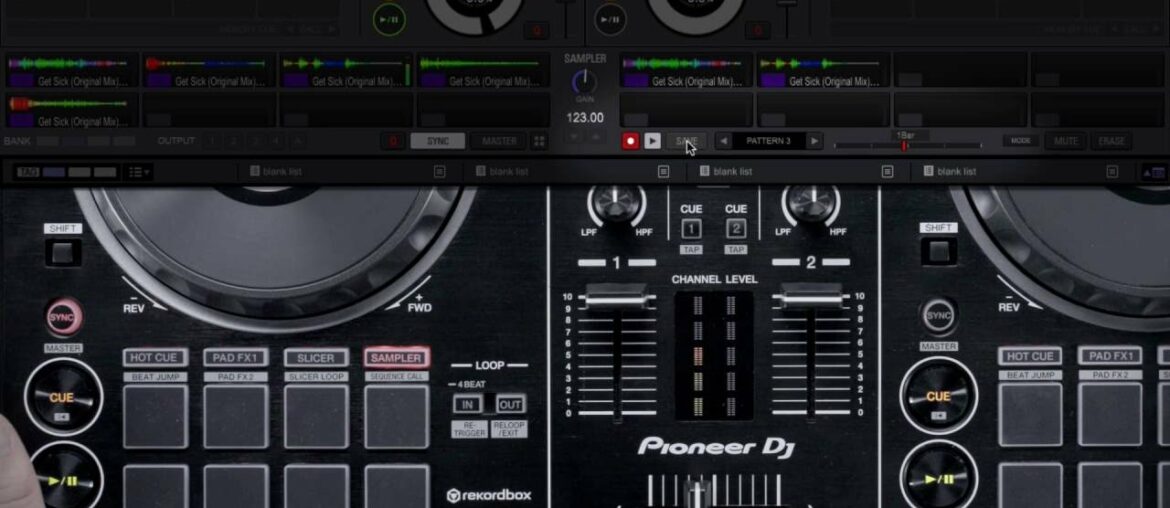The image size is (1170, 508).
Task: Select sampler OUTPUT A
Action: [x=298, y=141]
